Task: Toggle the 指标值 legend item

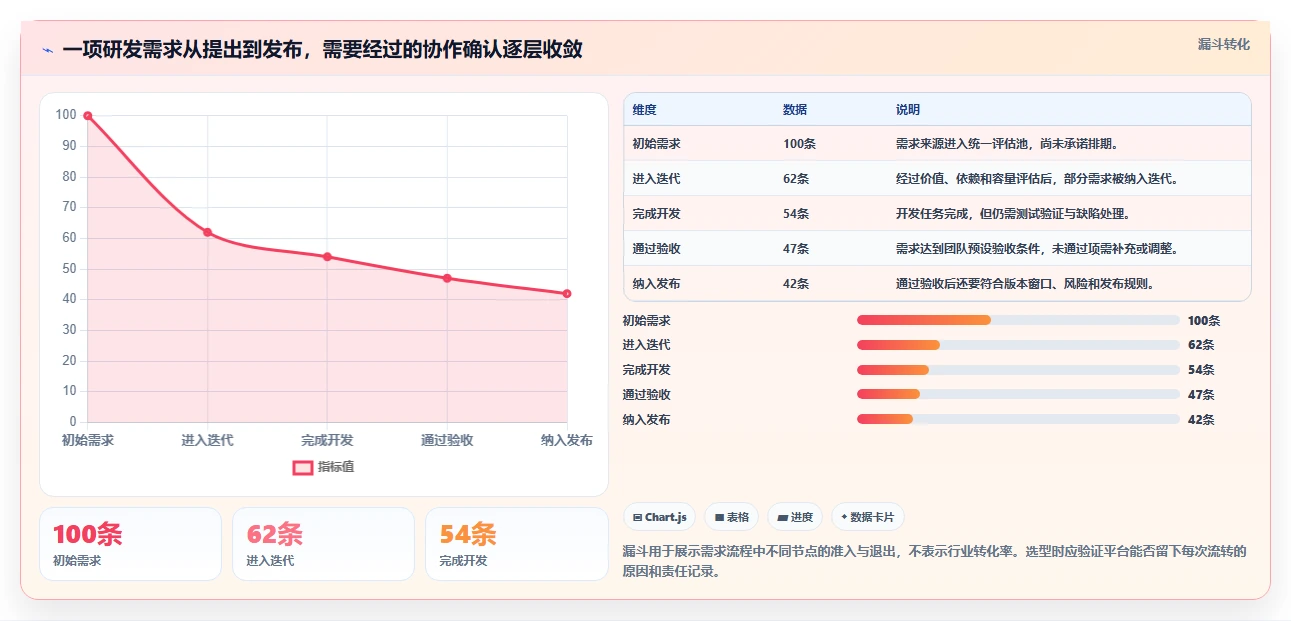Action: (323, 467)
